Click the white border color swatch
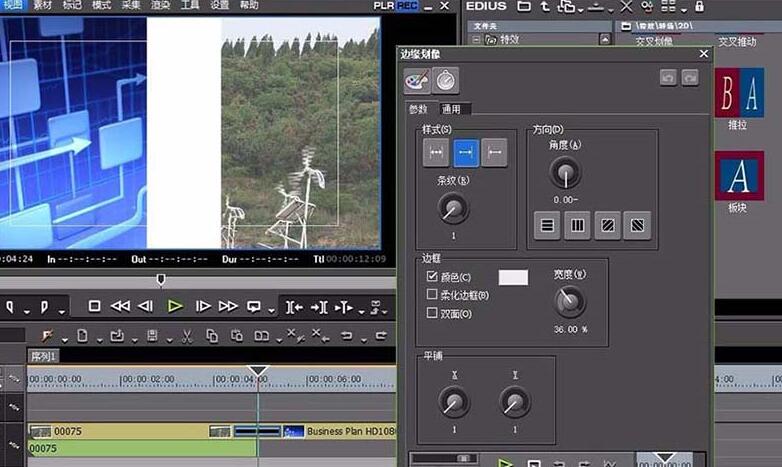The height and width of the screenshot is (467, 782). tap(513, 277)
